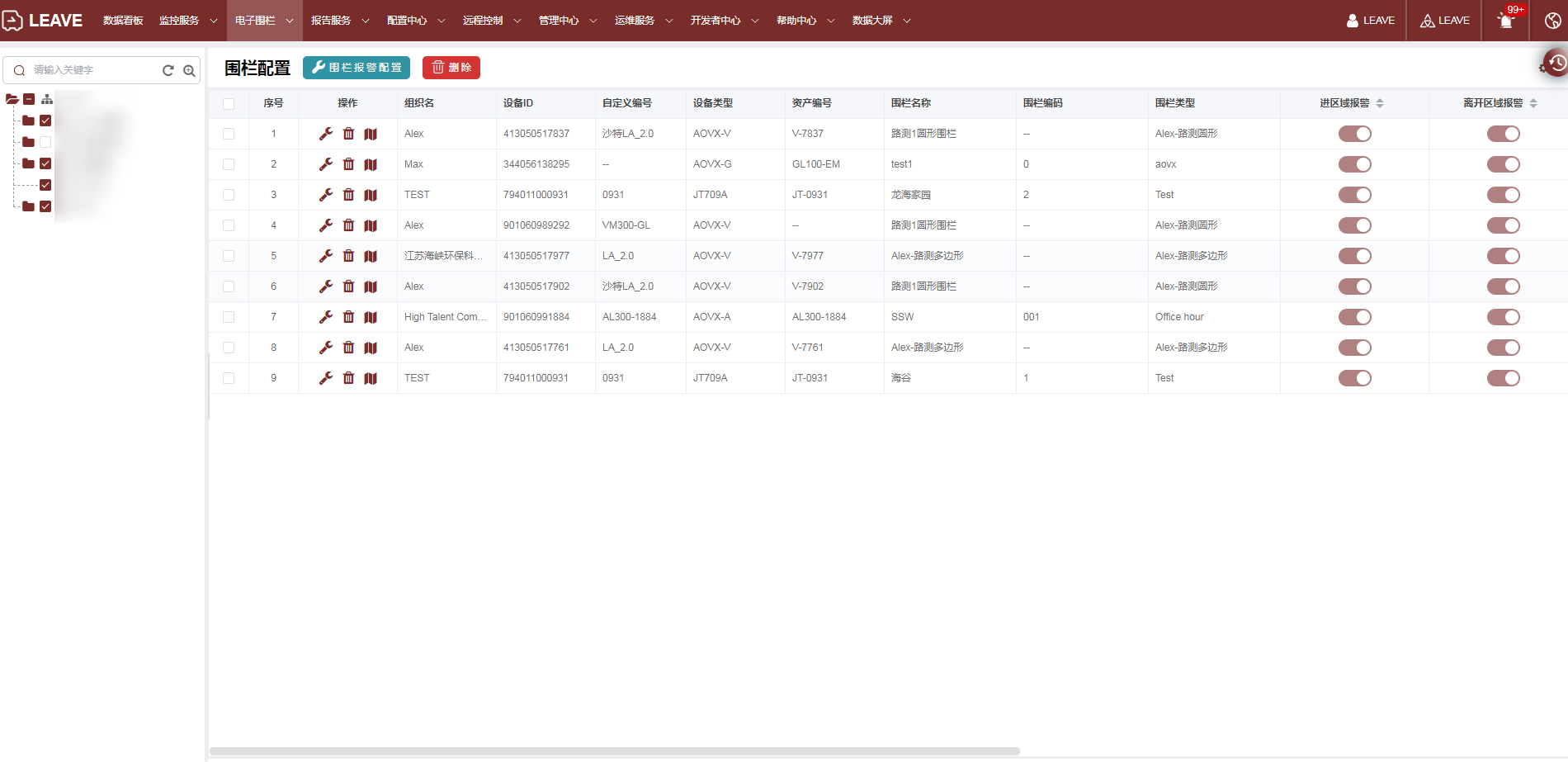Open the map icon in row 5
The image size is (1568, 762).
click(x=371, y=256)
